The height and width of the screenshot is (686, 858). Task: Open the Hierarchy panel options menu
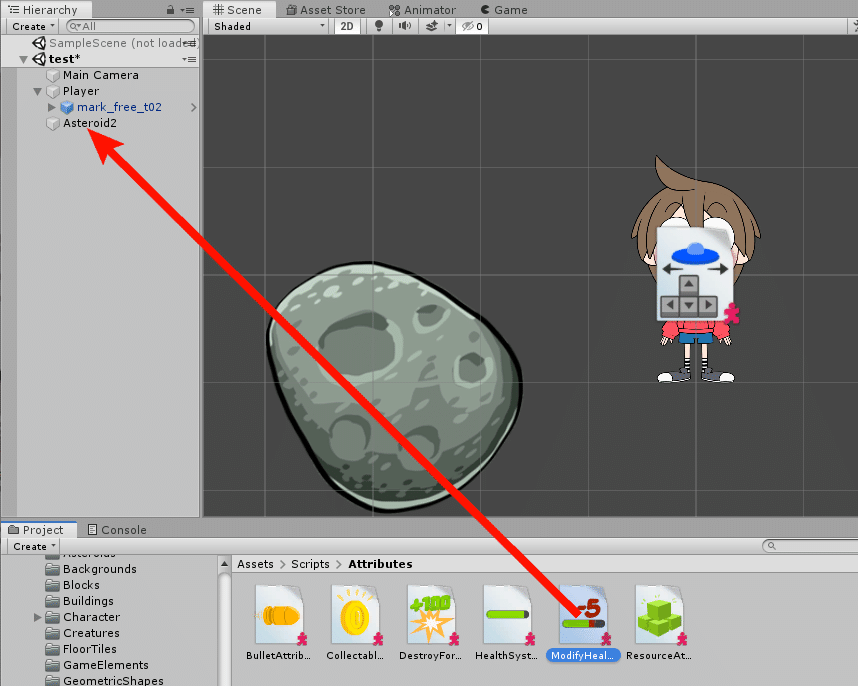(x=188, y=10)
